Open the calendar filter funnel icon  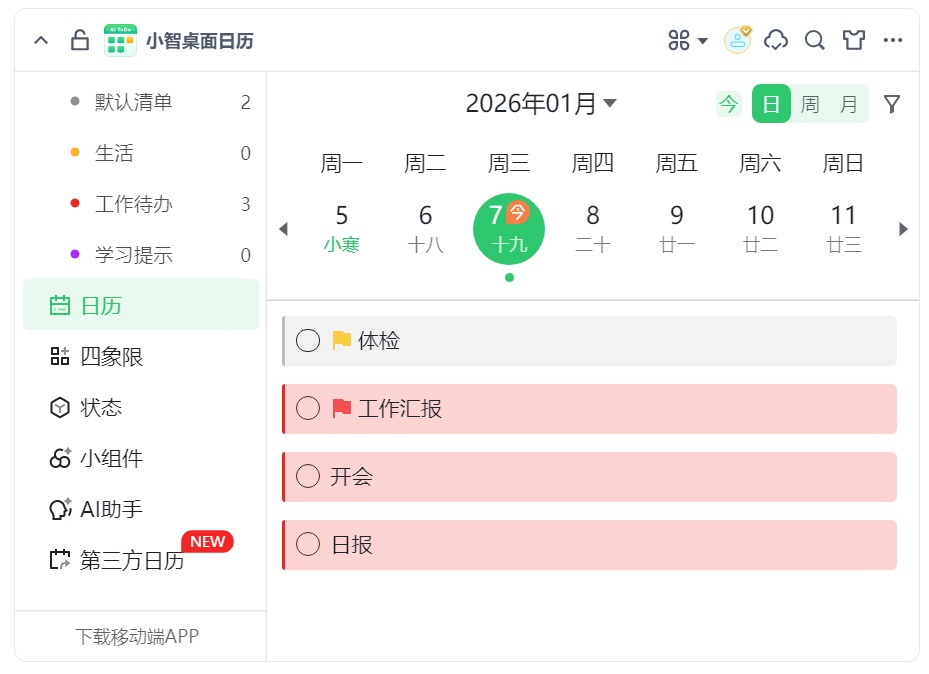891,103
